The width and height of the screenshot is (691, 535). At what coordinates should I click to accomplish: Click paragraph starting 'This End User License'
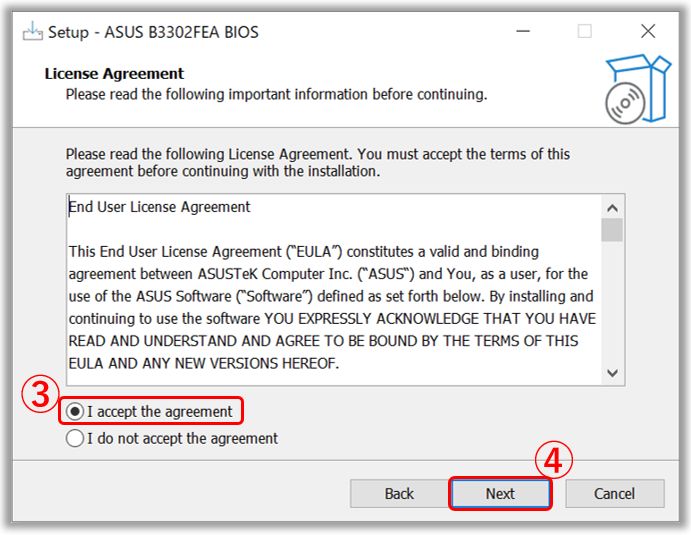tap(332, 308)
